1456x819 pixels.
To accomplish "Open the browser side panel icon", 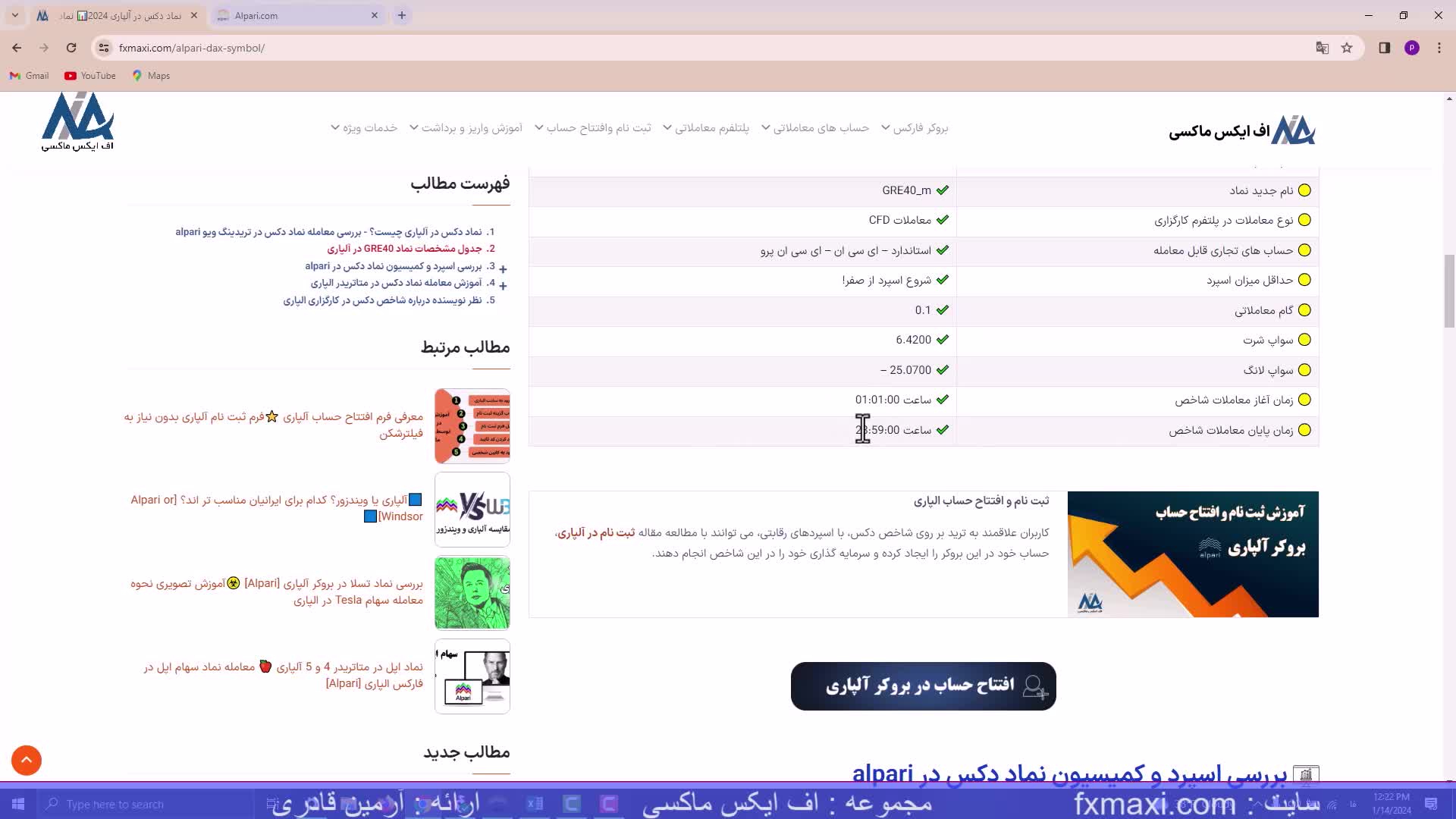I will [1384, 48].
